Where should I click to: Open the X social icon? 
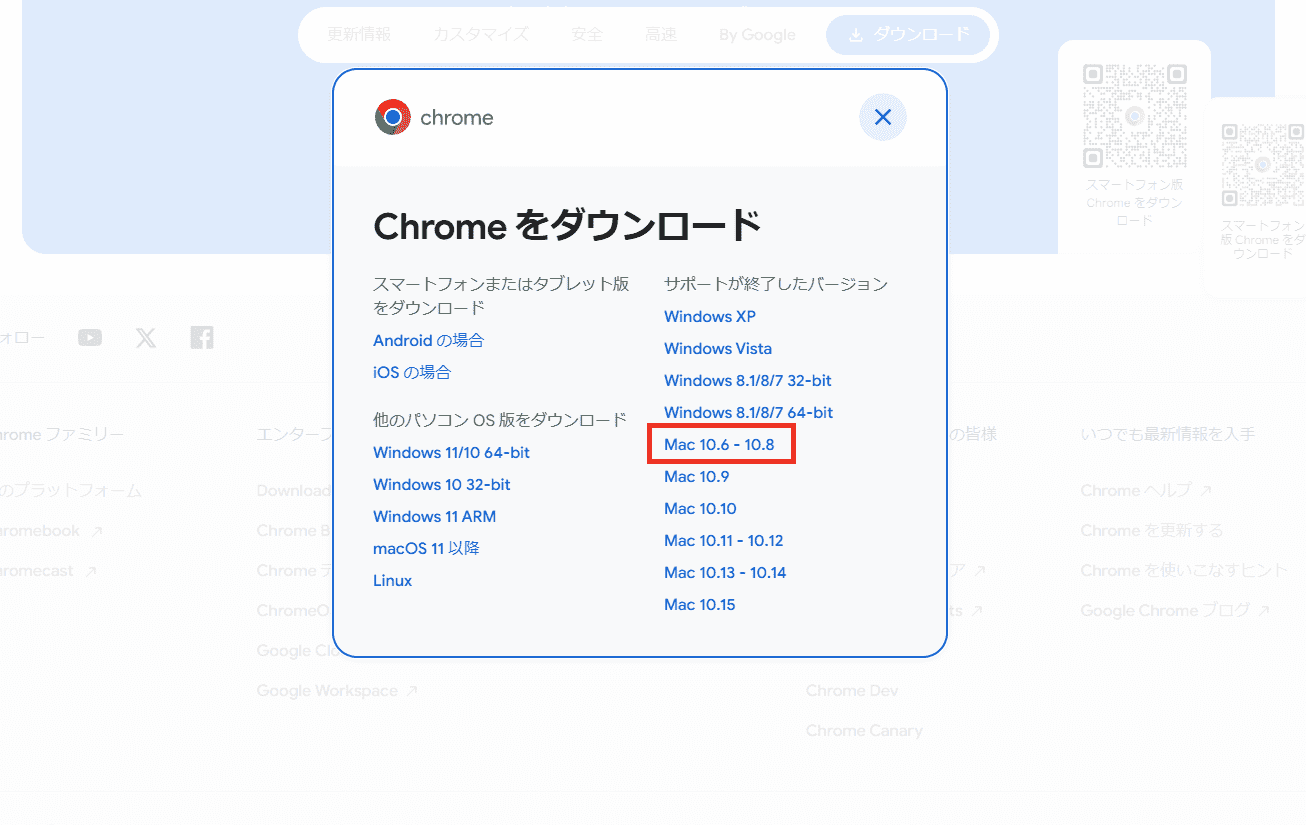pos(146,338)
